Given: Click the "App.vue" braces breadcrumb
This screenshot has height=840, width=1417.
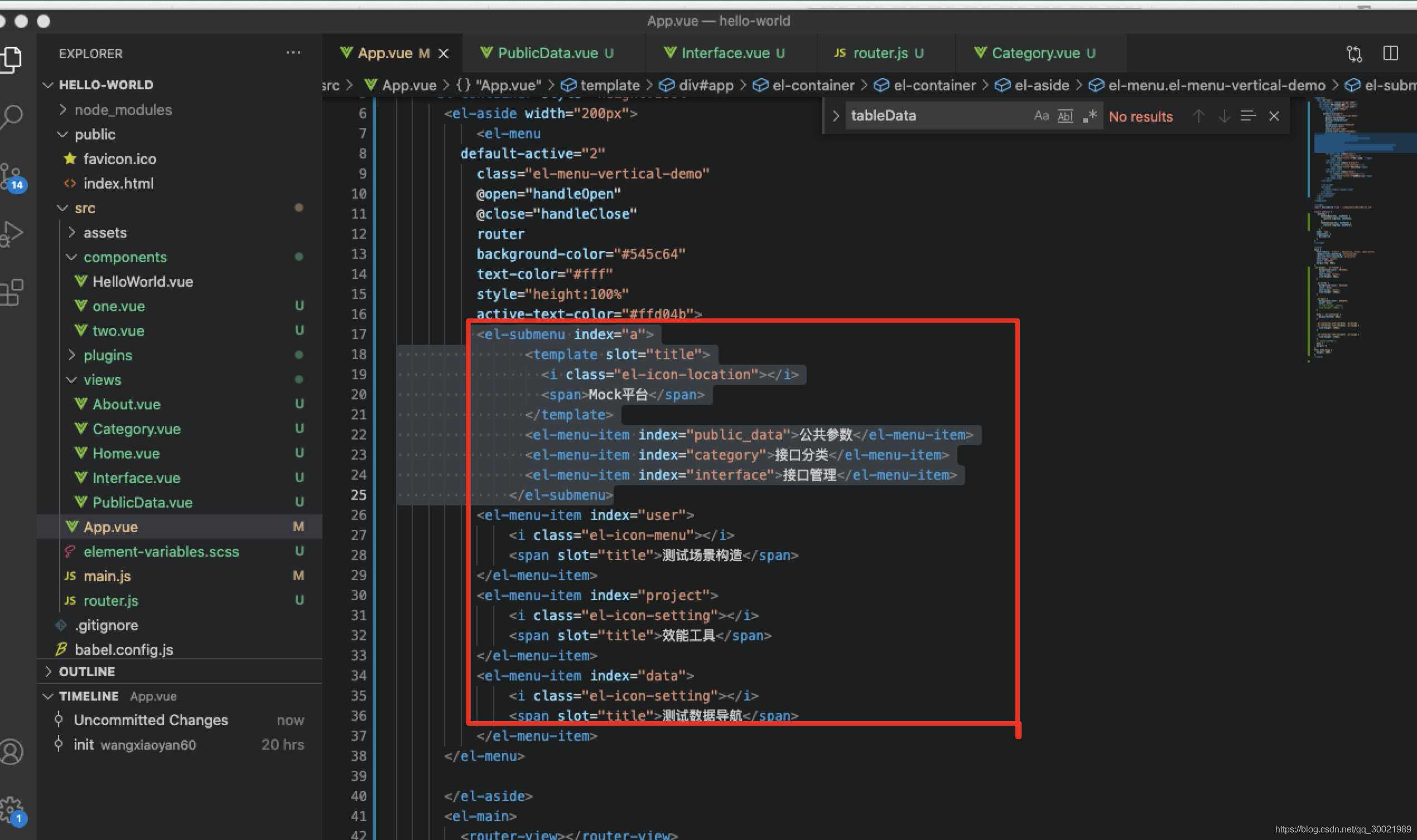Looking at the screenshot, I should click(499, 85).
